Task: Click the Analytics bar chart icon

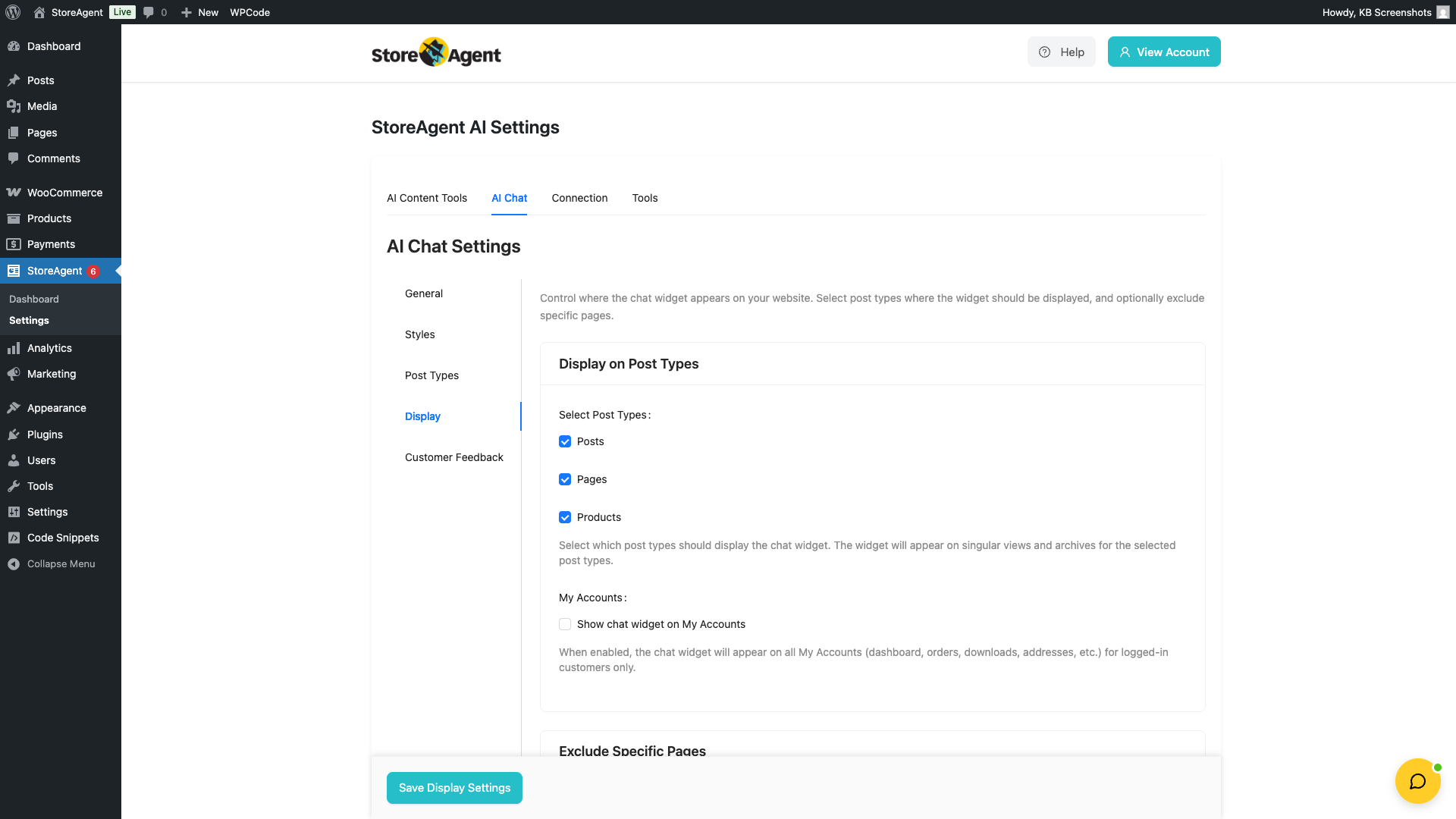Action: (x=14, y=348)
